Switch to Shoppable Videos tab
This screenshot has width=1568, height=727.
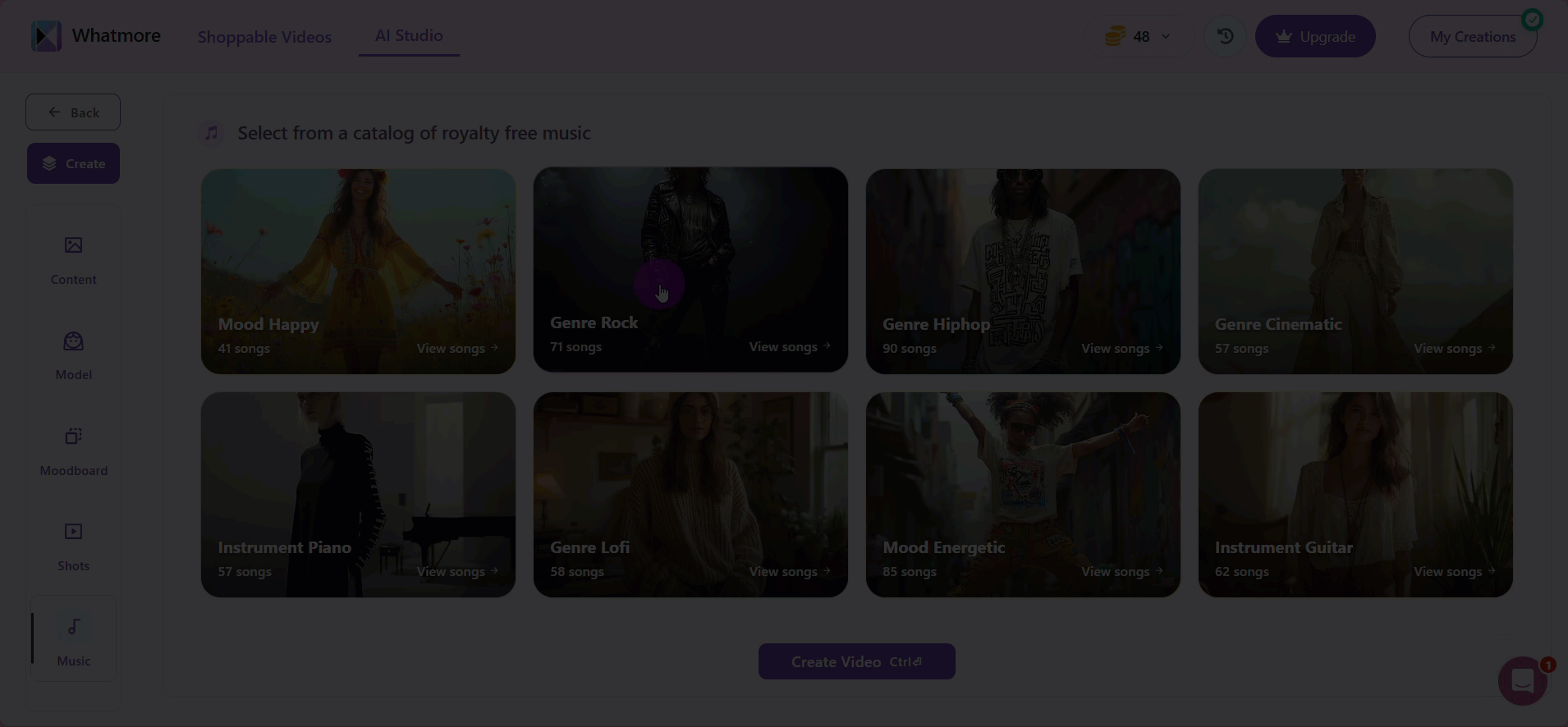pos(264,37)
